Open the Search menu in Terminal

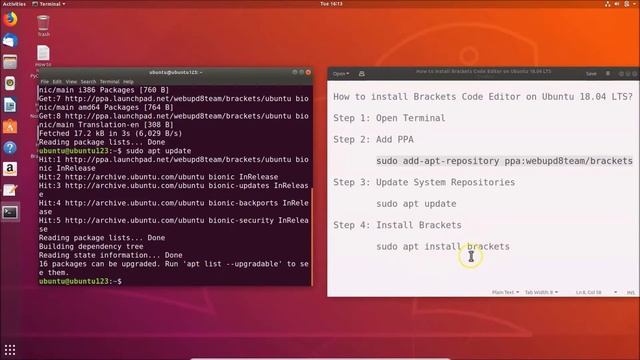point(88,82)
